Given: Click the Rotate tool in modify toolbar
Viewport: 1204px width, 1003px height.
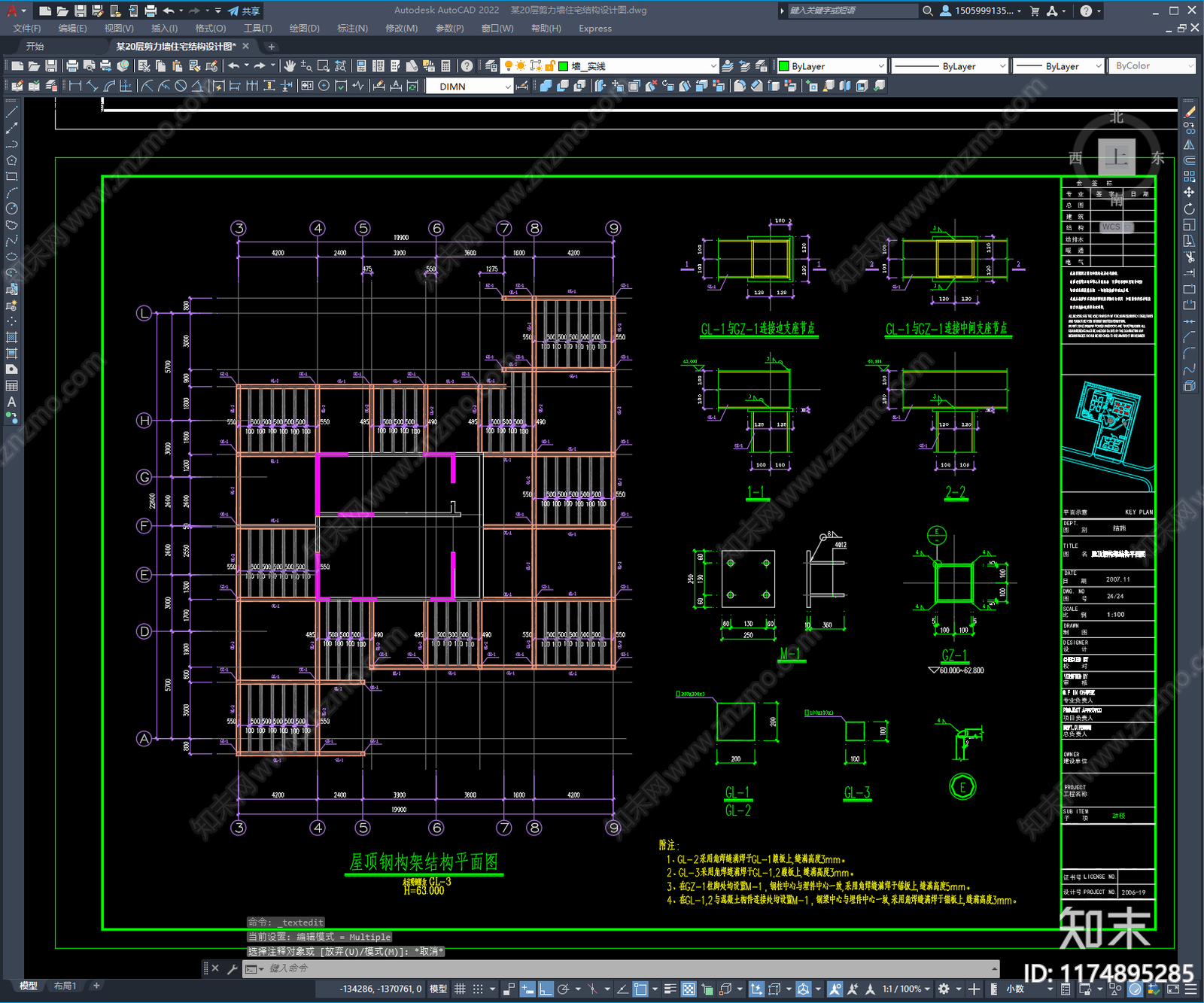Looking at the screenshot, I should point(1189,209).
